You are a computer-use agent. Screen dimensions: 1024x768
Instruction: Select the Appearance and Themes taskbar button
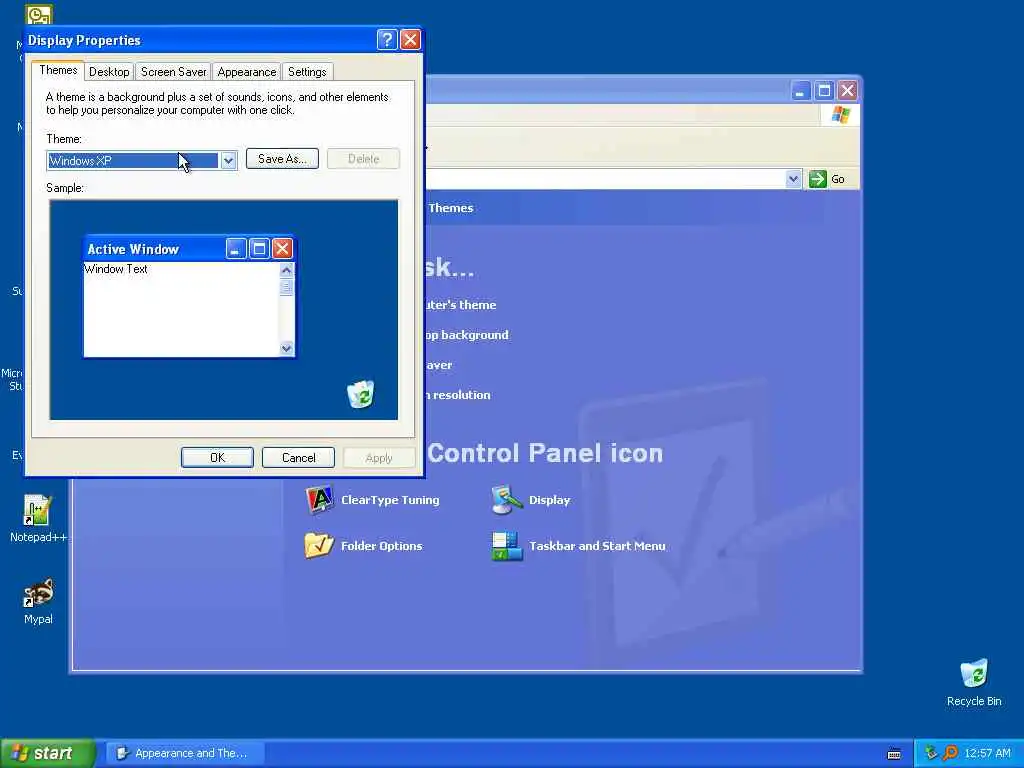point(184,753)
